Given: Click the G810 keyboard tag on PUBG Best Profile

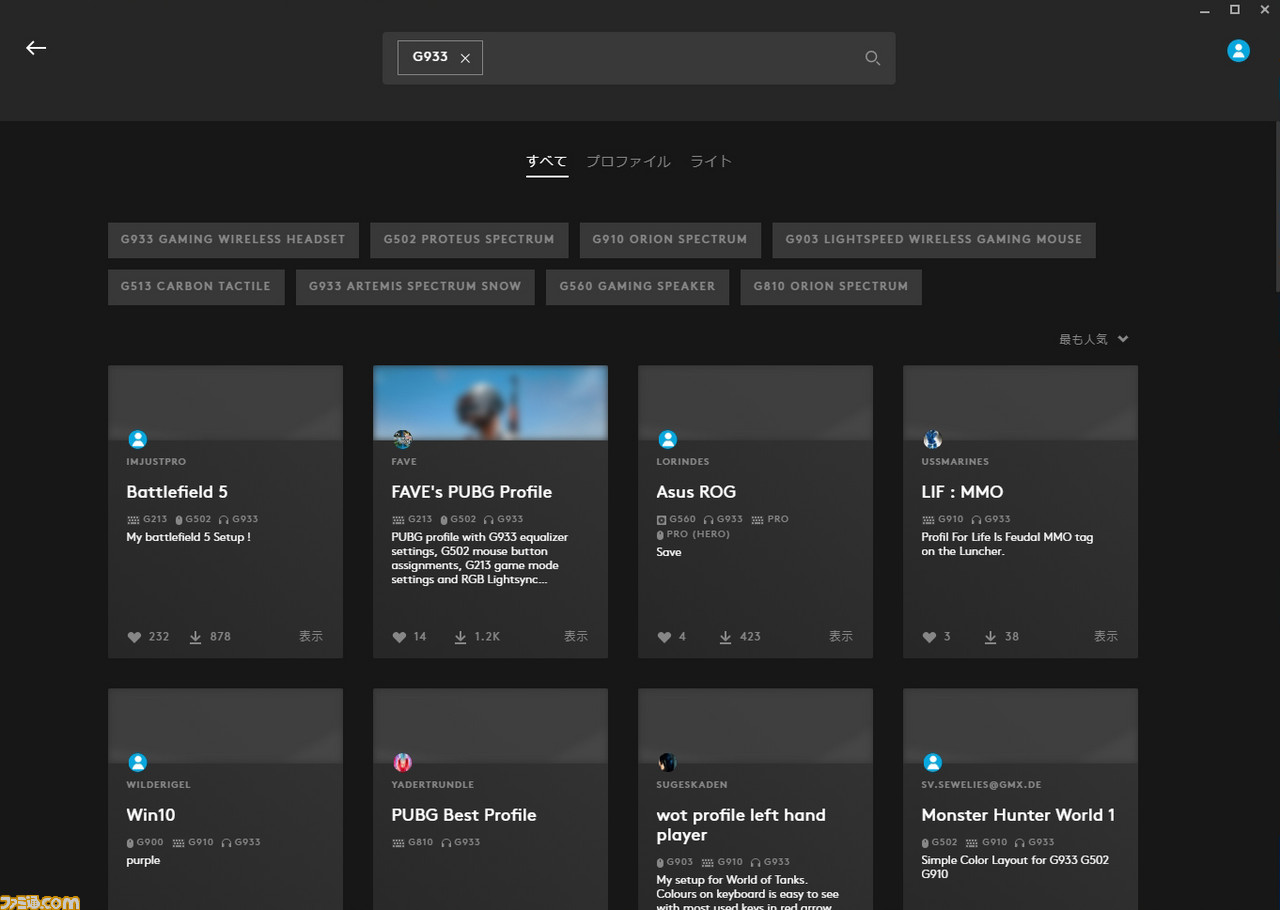Looking at the screenshot, I should [x=413, y=842].
